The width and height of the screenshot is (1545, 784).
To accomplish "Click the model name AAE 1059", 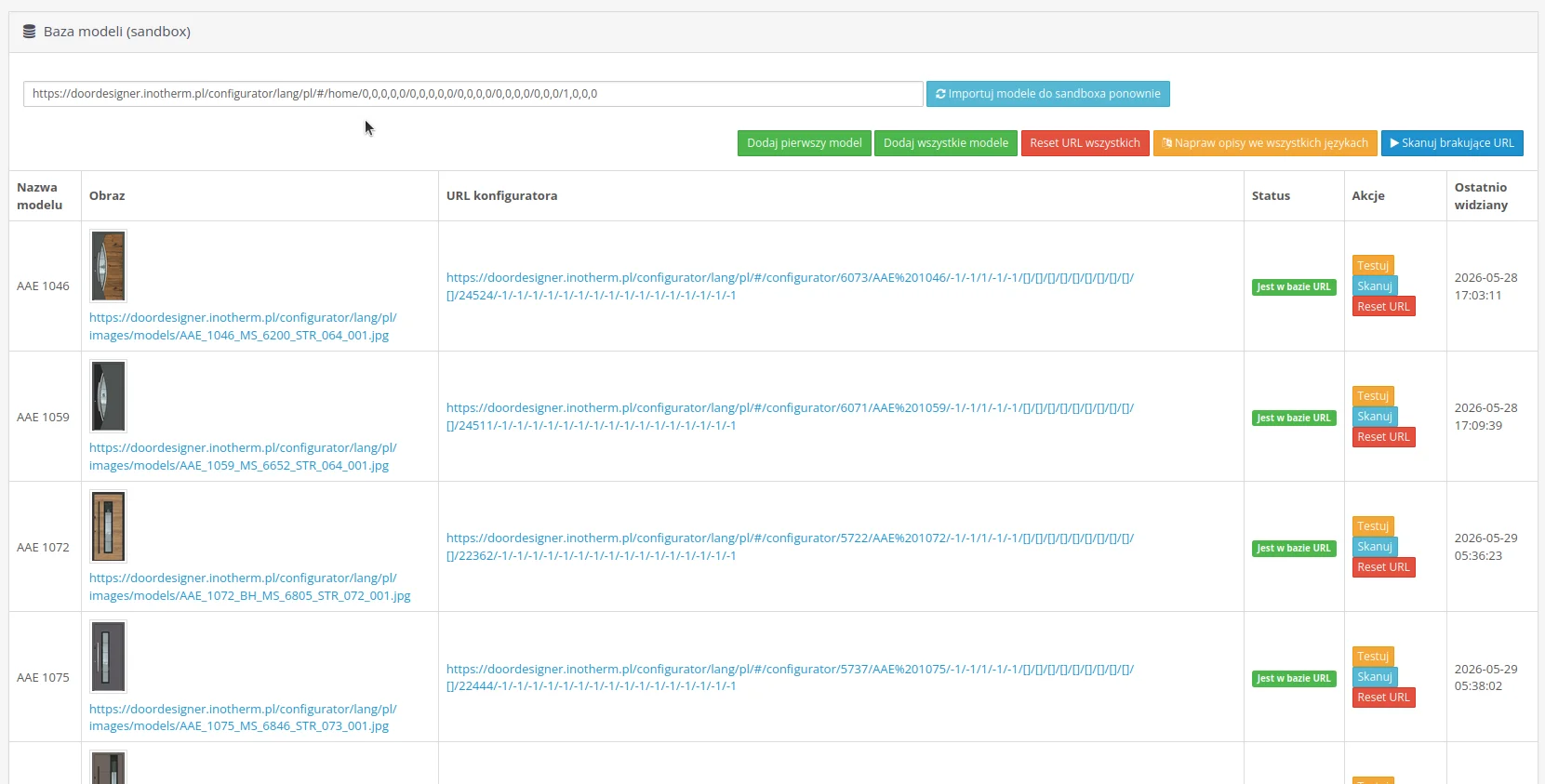I will [43, 417].
